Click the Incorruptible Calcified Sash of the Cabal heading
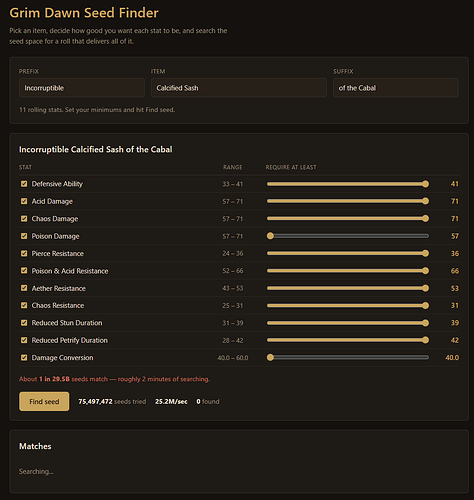This screenshot has width=474, height=500. [96, 149]
